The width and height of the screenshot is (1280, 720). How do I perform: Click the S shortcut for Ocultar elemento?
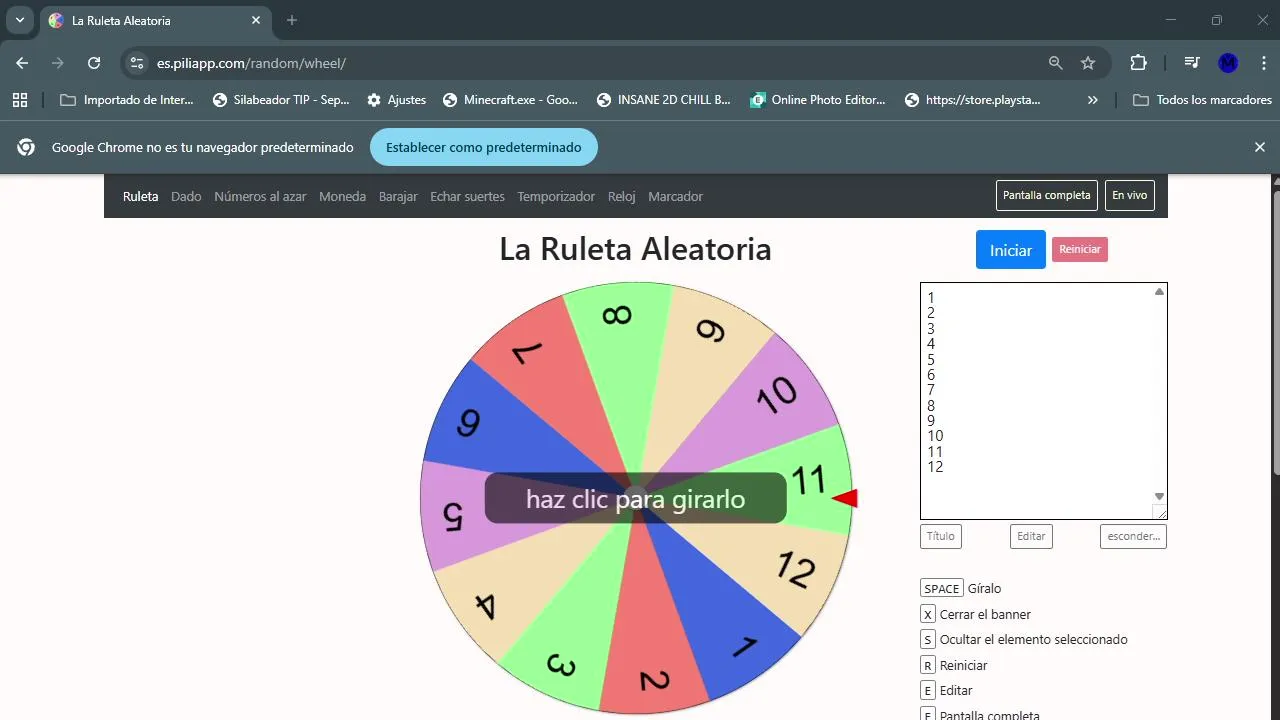(x=928, y=640)
